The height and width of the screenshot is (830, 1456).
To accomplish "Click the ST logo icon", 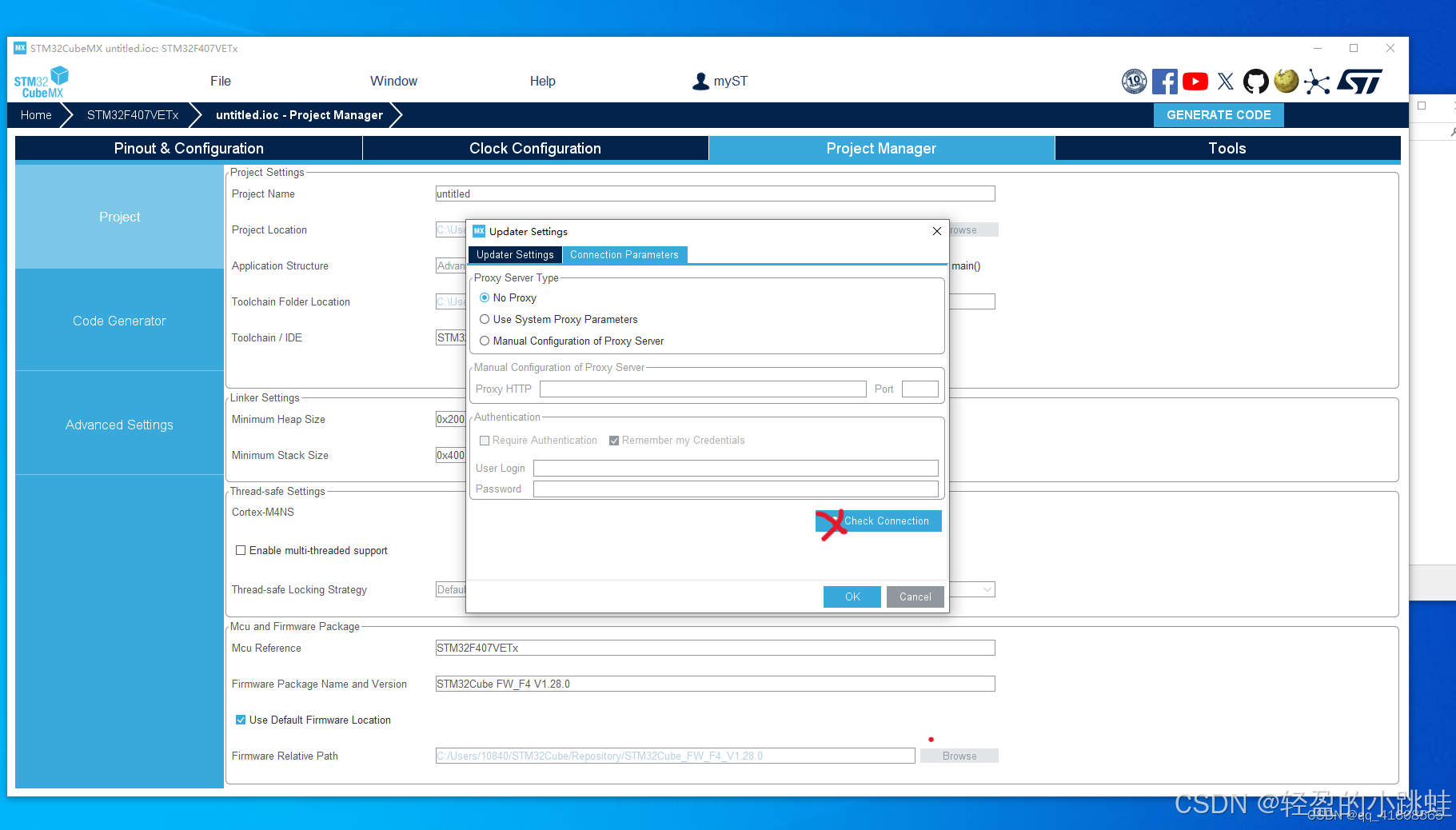I will 1359,82.
